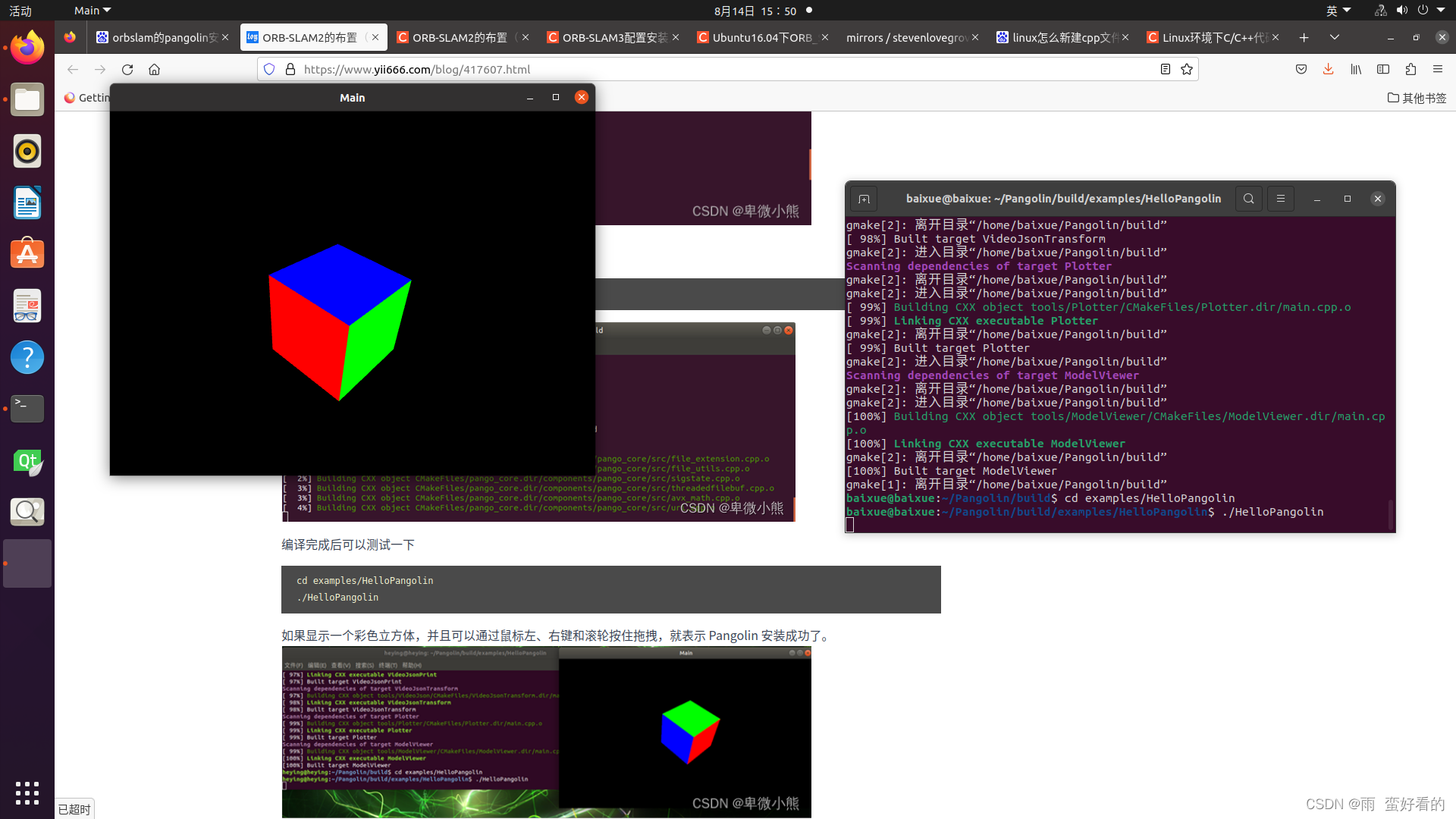Image resolution: width=1456 pixels, height=819 pixels.
Task: Click the blue face of the cube
Action: point(341,282)
